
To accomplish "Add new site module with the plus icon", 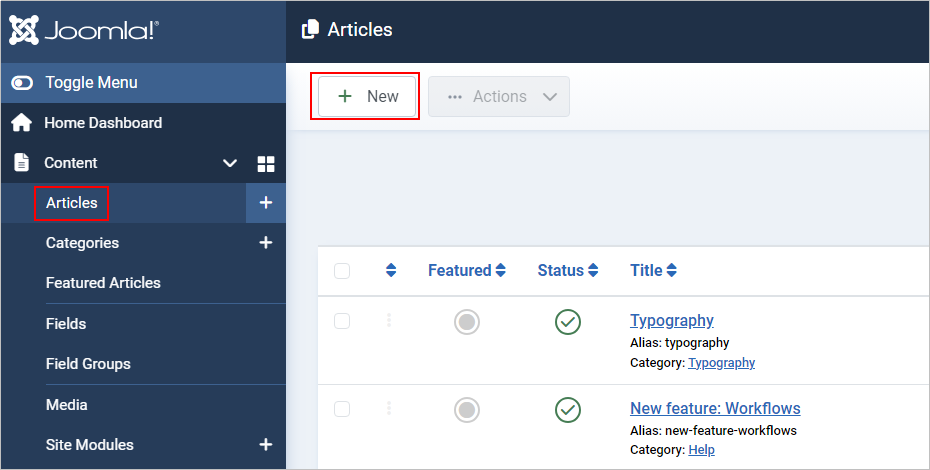I will 266,444.
